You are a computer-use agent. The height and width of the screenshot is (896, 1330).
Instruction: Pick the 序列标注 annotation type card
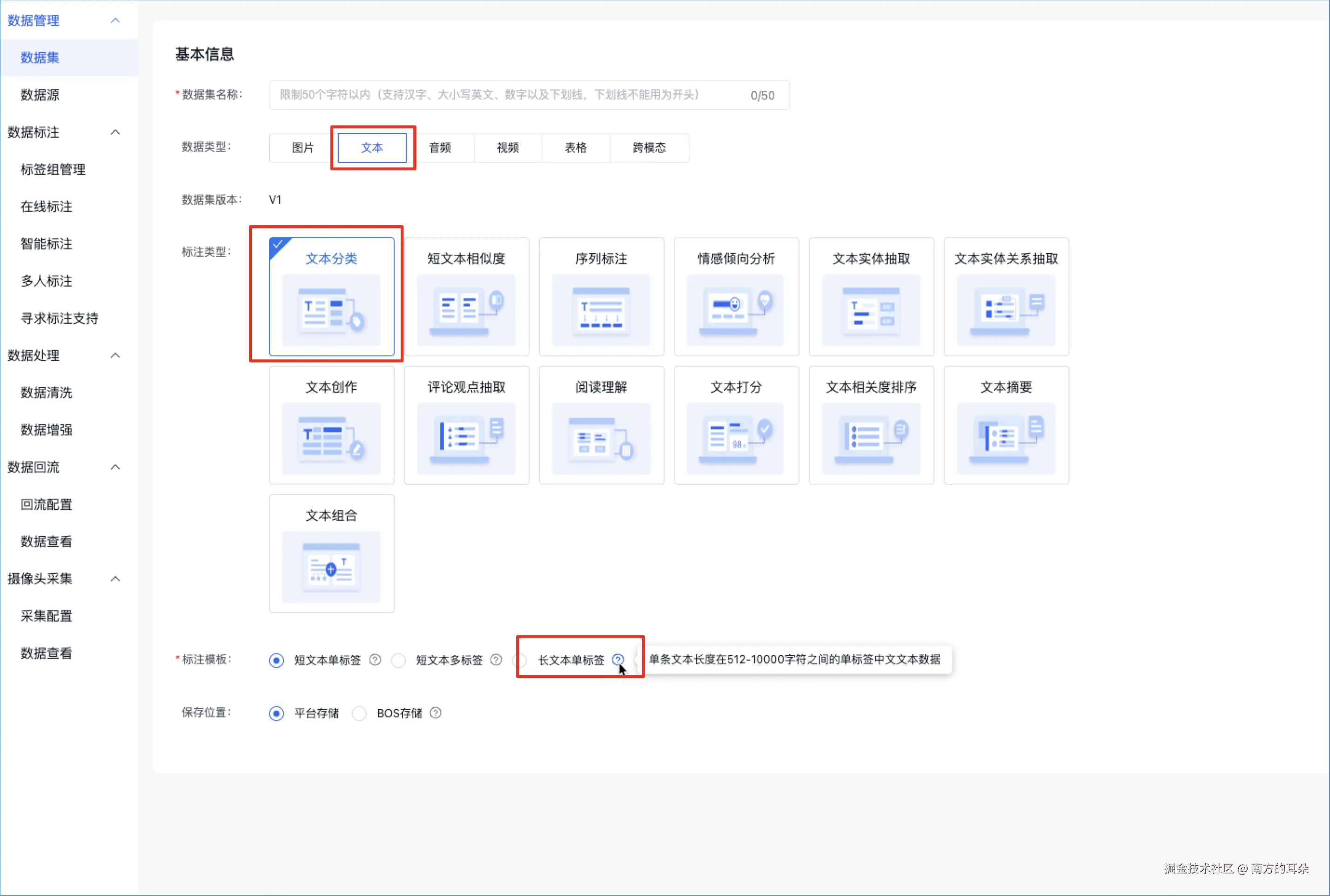click(x=601, y=296)
